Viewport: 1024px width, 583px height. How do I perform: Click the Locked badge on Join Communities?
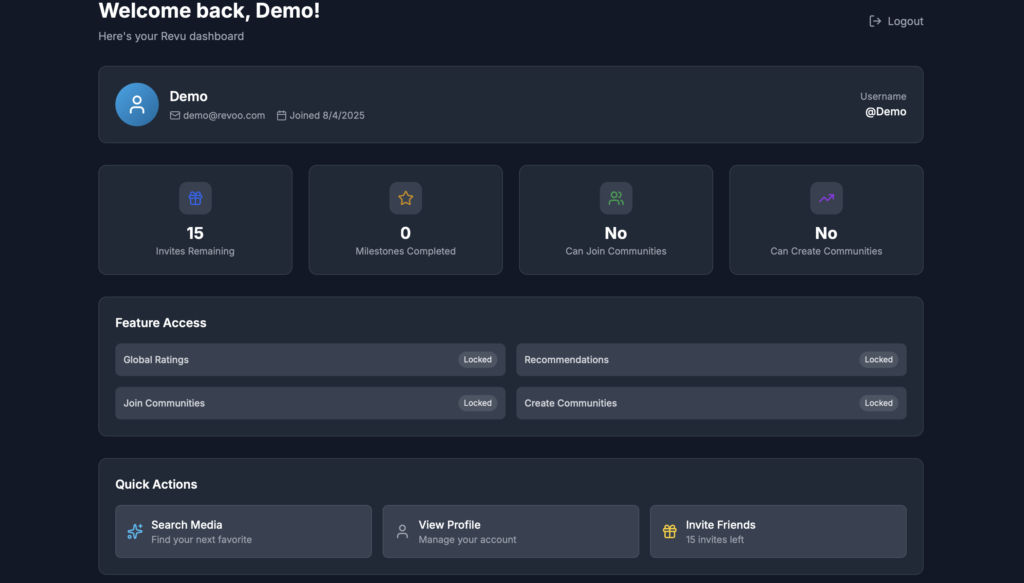(477, 403)
